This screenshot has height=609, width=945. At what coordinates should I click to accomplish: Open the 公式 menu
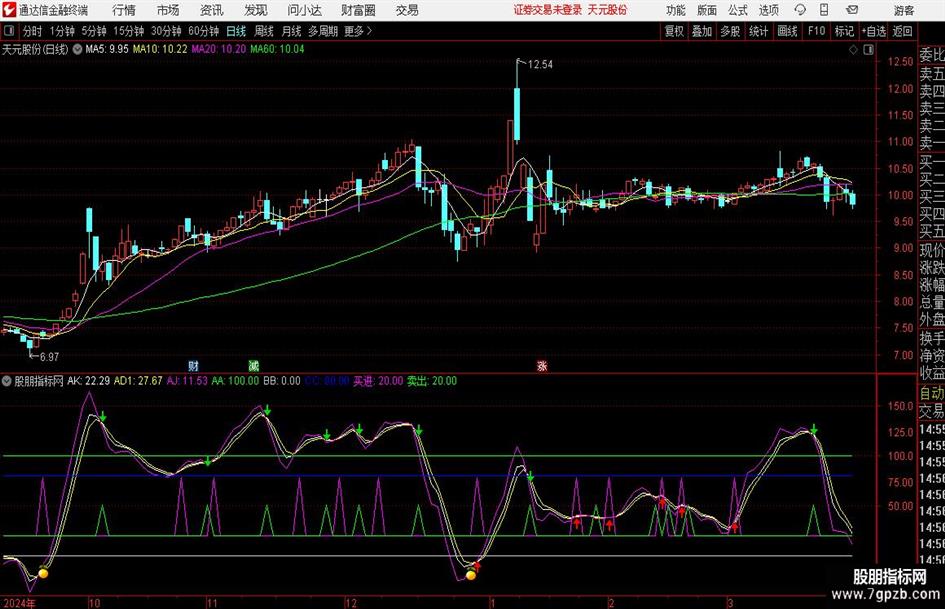point(738,10)
